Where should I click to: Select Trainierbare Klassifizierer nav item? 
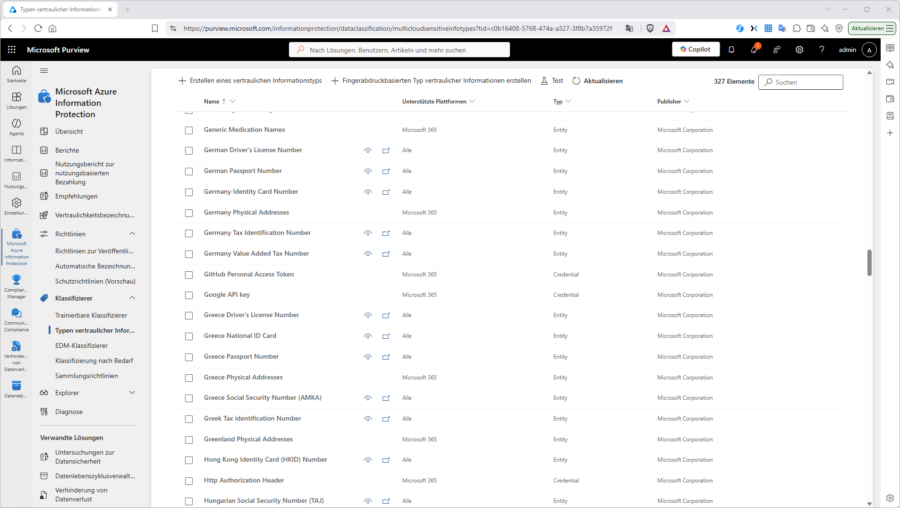91,315
